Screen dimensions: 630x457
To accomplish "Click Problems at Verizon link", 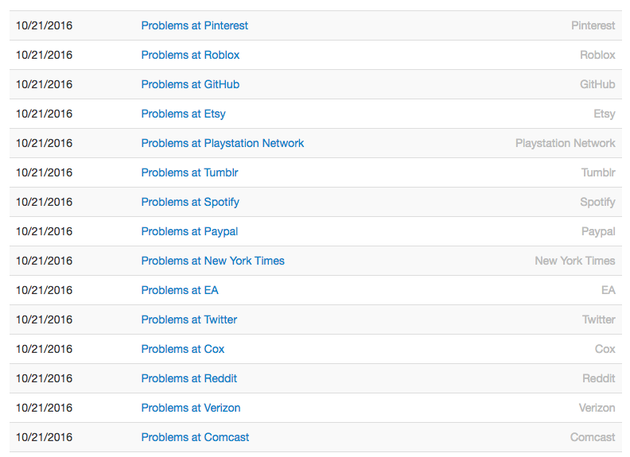I will [x=190, y=408].
